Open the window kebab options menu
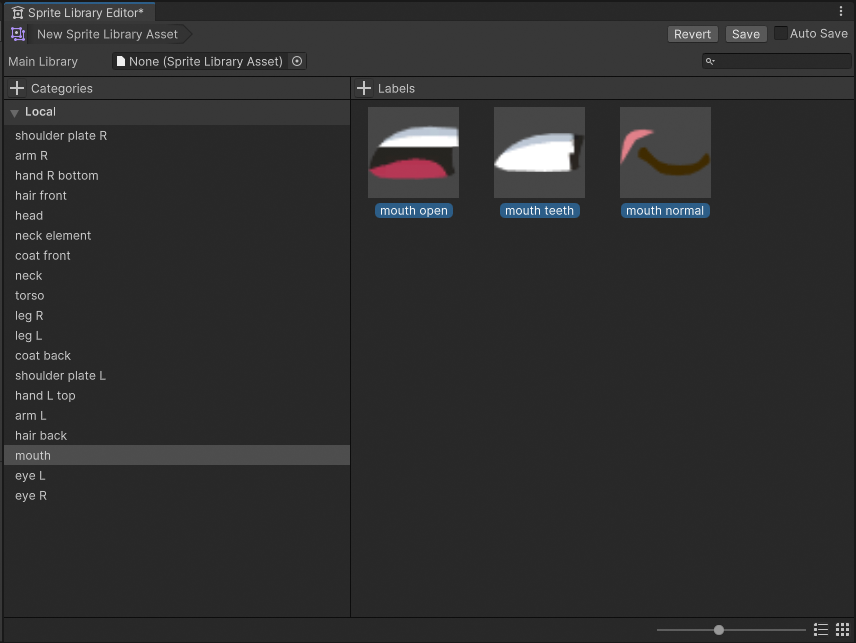This screenshot has height=643, width=856. pyautogui.click(x=841, y=11)
